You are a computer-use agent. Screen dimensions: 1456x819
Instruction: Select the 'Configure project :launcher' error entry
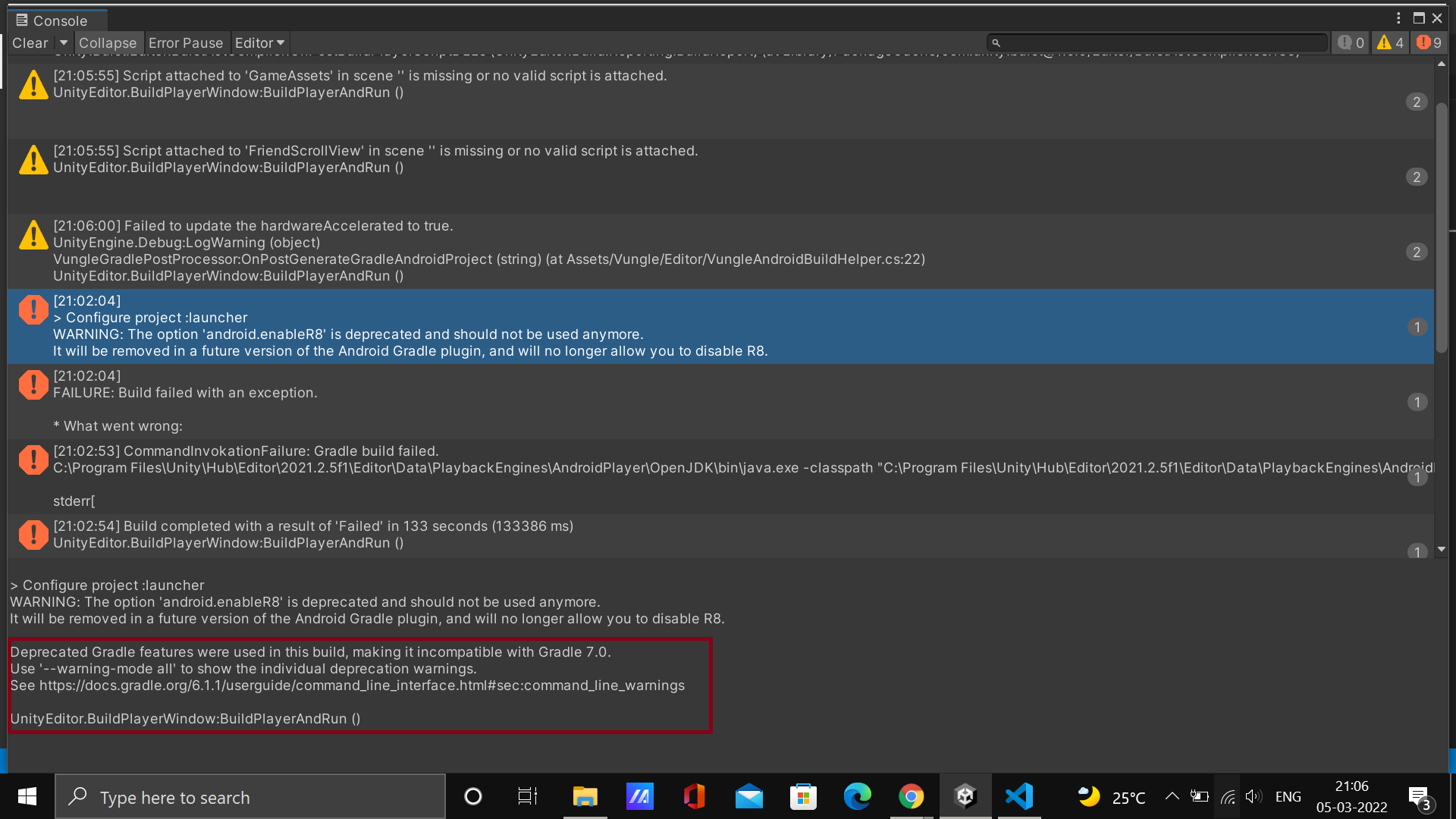[720, 326]
